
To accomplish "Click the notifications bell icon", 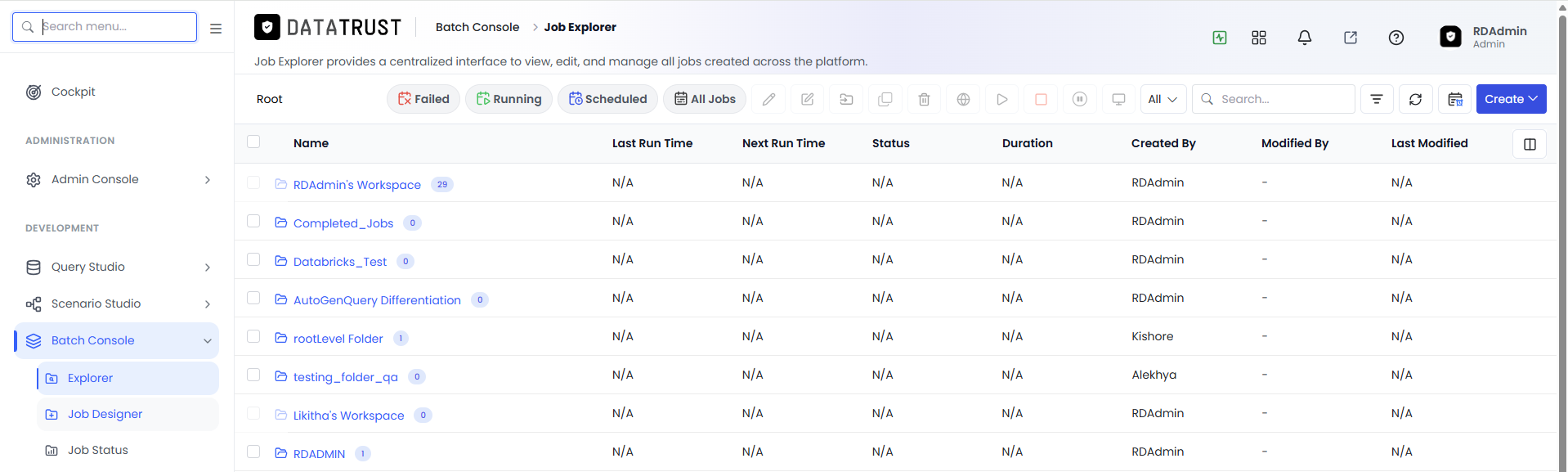I will point(1305,38).
